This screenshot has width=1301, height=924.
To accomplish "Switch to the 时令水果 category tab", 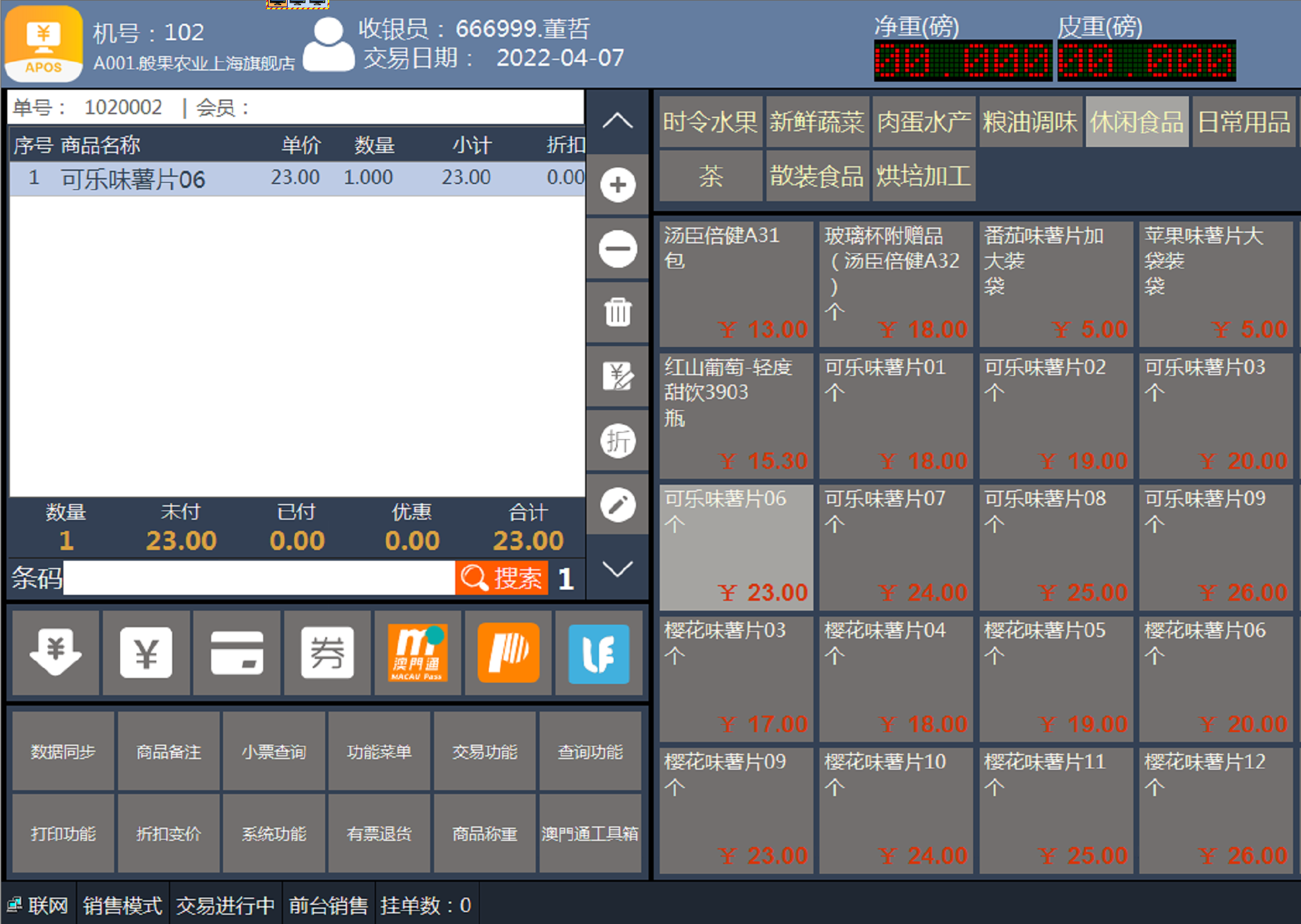I will [711, 122].
